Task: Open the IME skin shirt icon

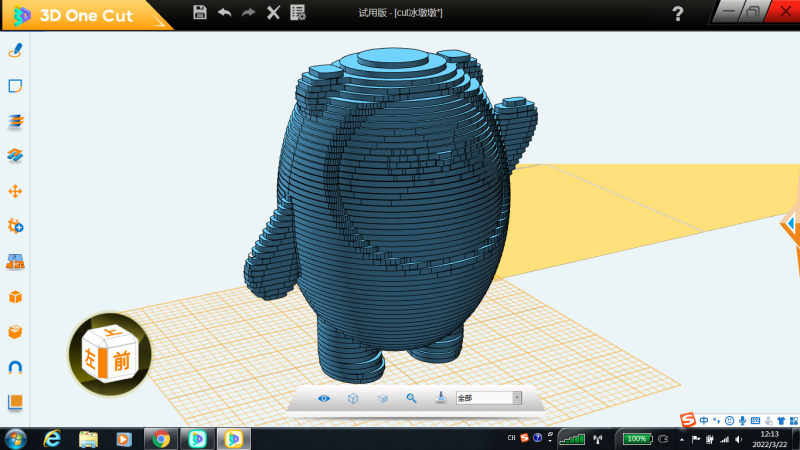Action: click(781, 420)
